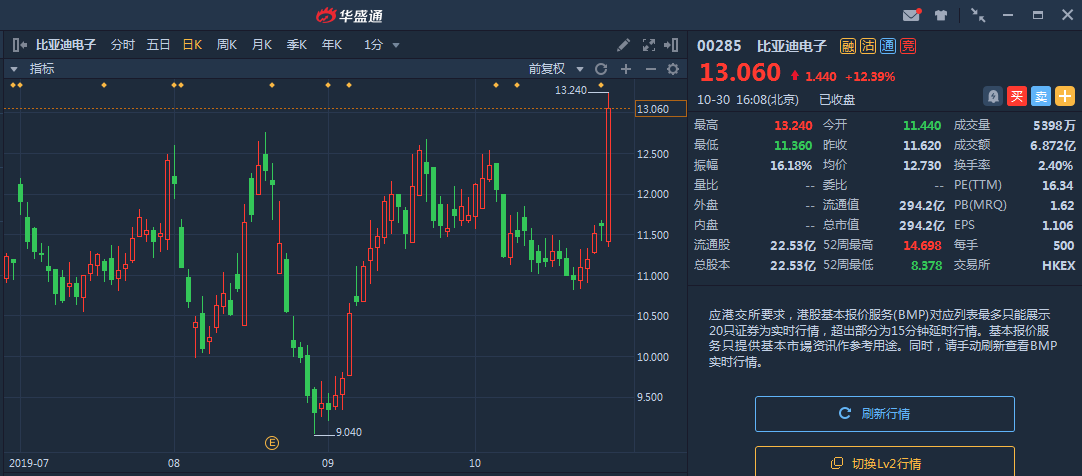Select the 季K quarterly chart tab
The image size is (1082, 476).
tap(297, 46)
